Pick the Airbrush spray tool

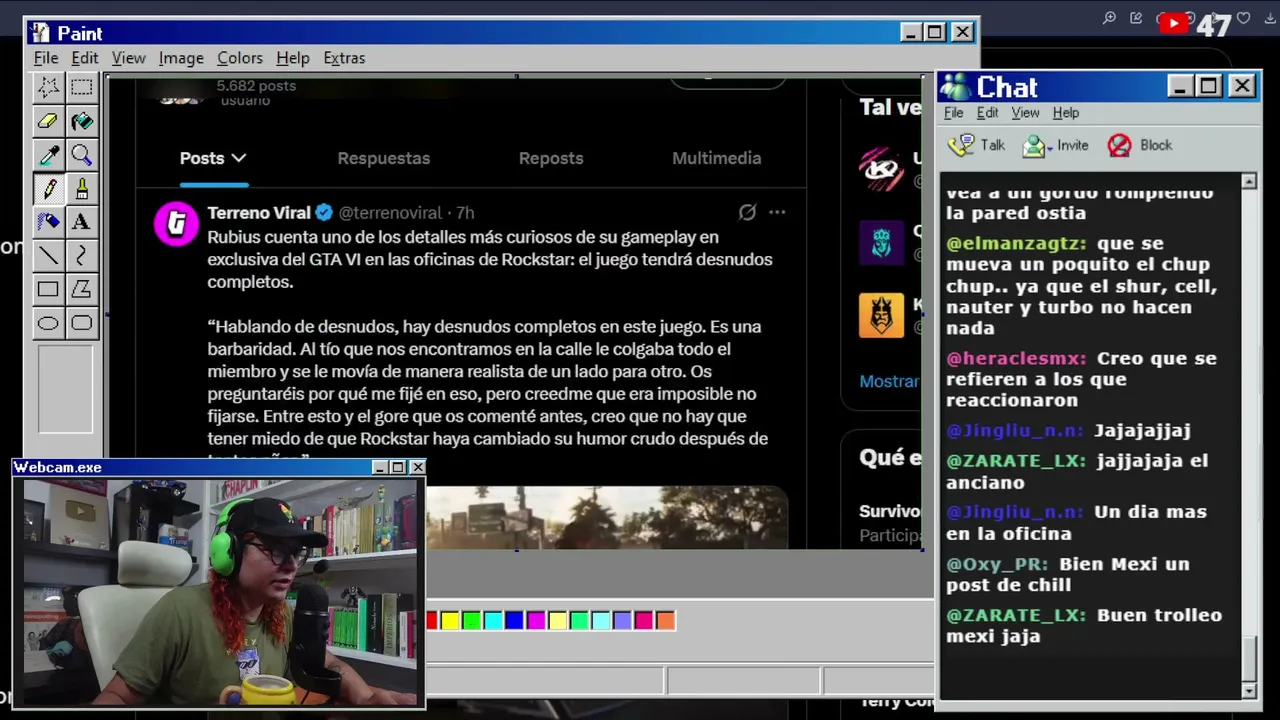(48, 222)
